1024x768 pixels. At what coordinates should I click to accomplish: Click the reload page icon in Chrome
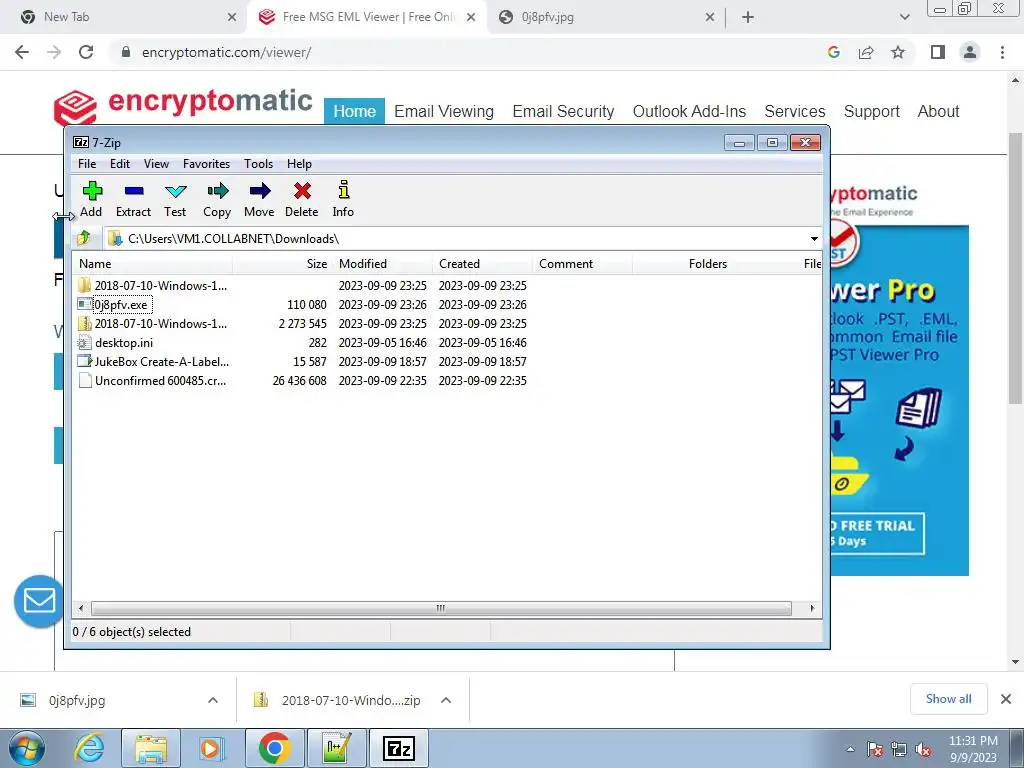[x=86, y=52]
